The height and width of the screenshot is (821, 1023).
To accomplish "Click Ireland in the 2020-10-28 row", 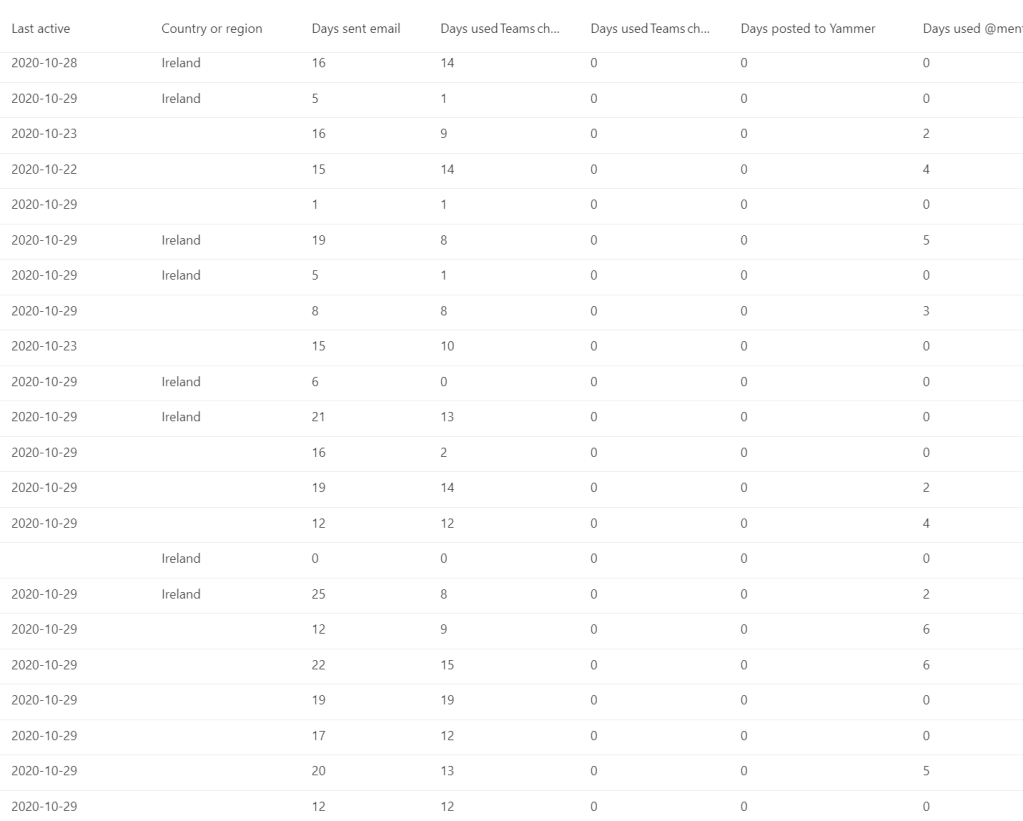I will (x=181, y=63).
